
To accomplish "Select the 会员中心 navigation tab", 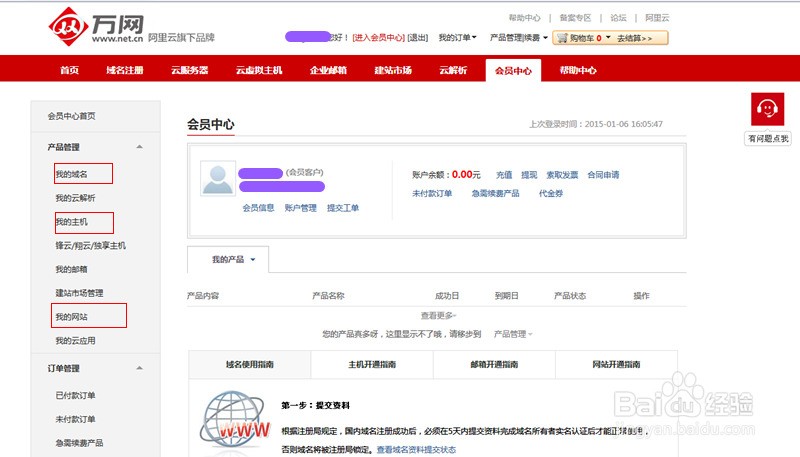I will coord(513,70).
